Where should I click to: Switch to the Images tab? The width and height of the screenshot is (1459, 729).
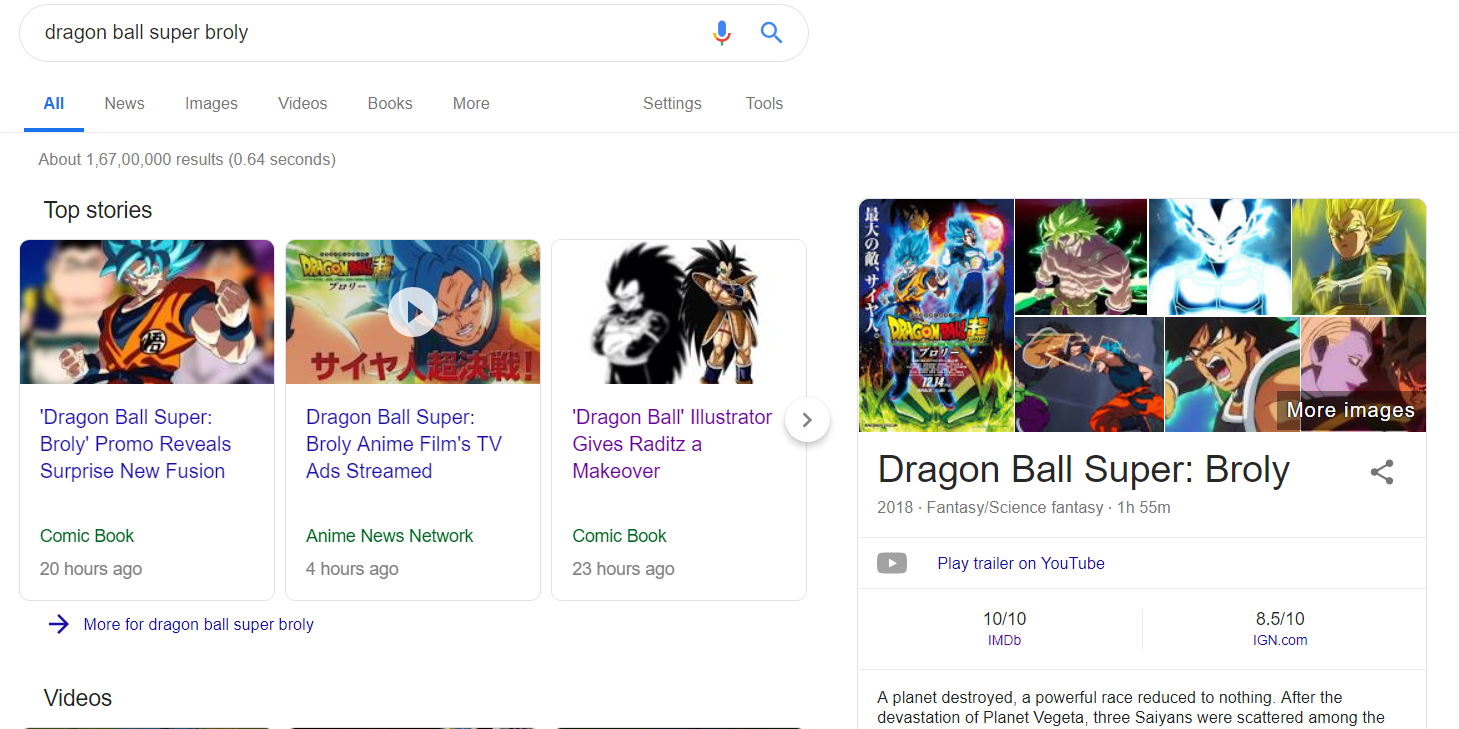pos(211,103)
